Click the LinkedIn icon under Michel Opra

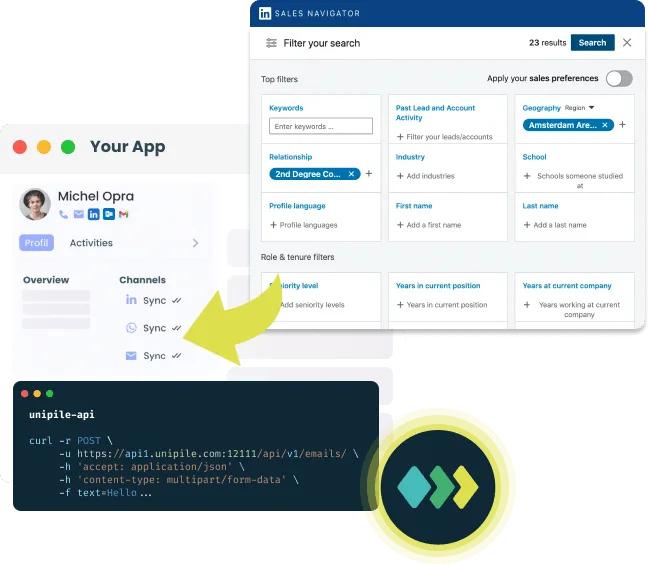pos(94,214)
